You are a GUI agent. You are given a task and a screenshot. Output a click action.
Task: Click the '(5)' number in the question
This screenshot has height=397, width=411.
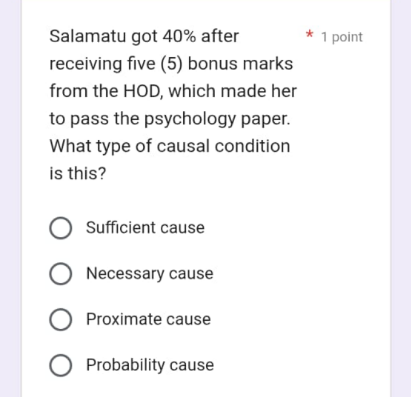172,64
